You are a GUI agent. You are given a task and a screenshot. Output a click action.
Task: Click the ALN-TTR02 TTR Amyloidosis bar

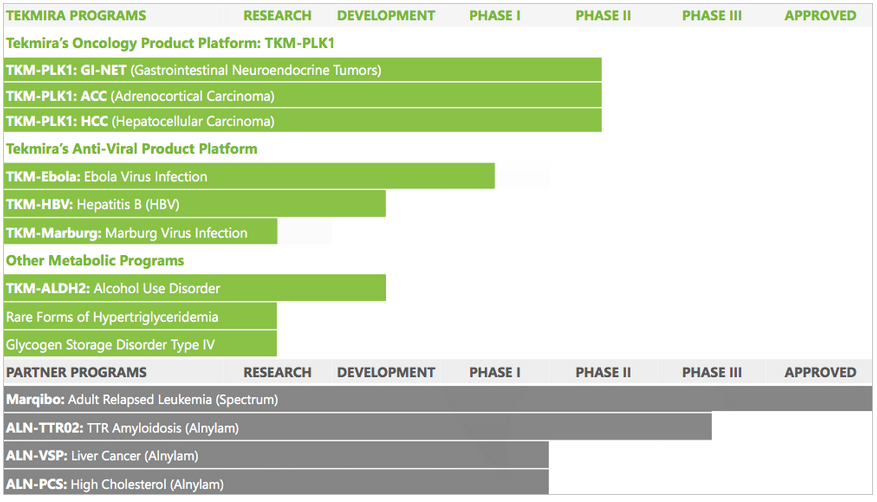pyautogui.click(x=358, y=427)
